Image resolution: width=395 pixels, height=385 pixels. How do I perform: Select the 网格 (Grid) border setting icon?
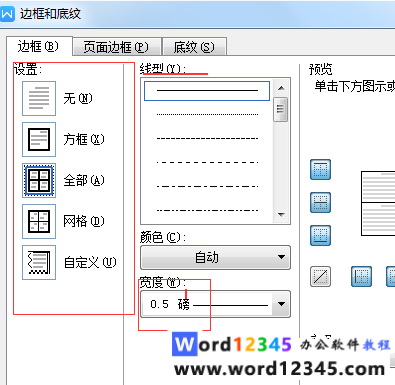[x=39, y=221]
